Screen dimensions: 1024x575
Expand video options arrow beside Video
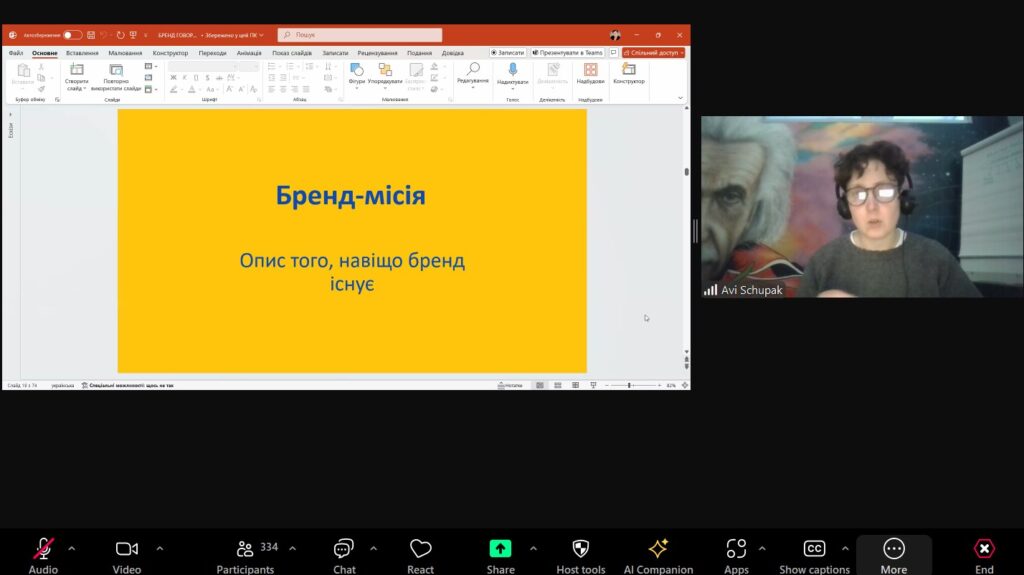pyautogui.click(x=159, y=548)
